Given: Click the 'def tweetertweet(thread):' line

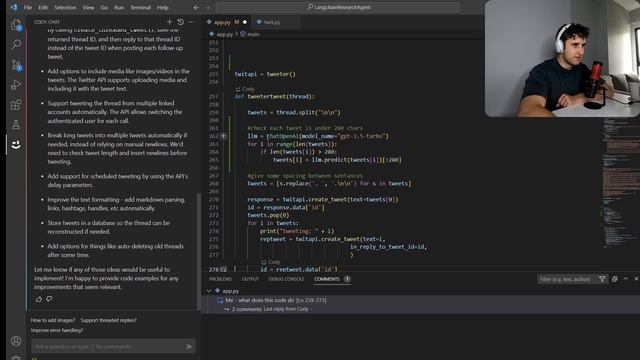Looking at the screenshot, I should 275,97.
